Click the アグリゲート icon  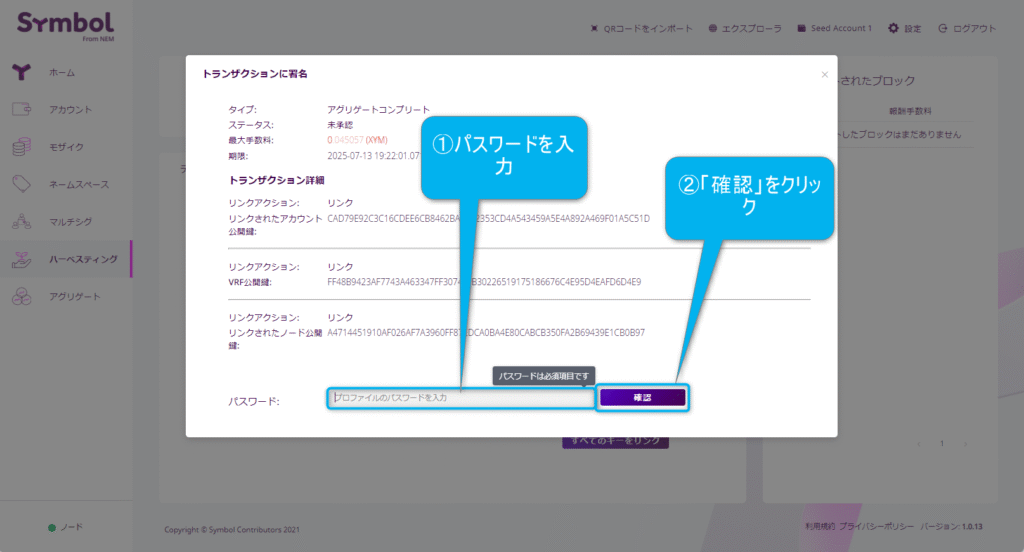click(x=22, y=296)
